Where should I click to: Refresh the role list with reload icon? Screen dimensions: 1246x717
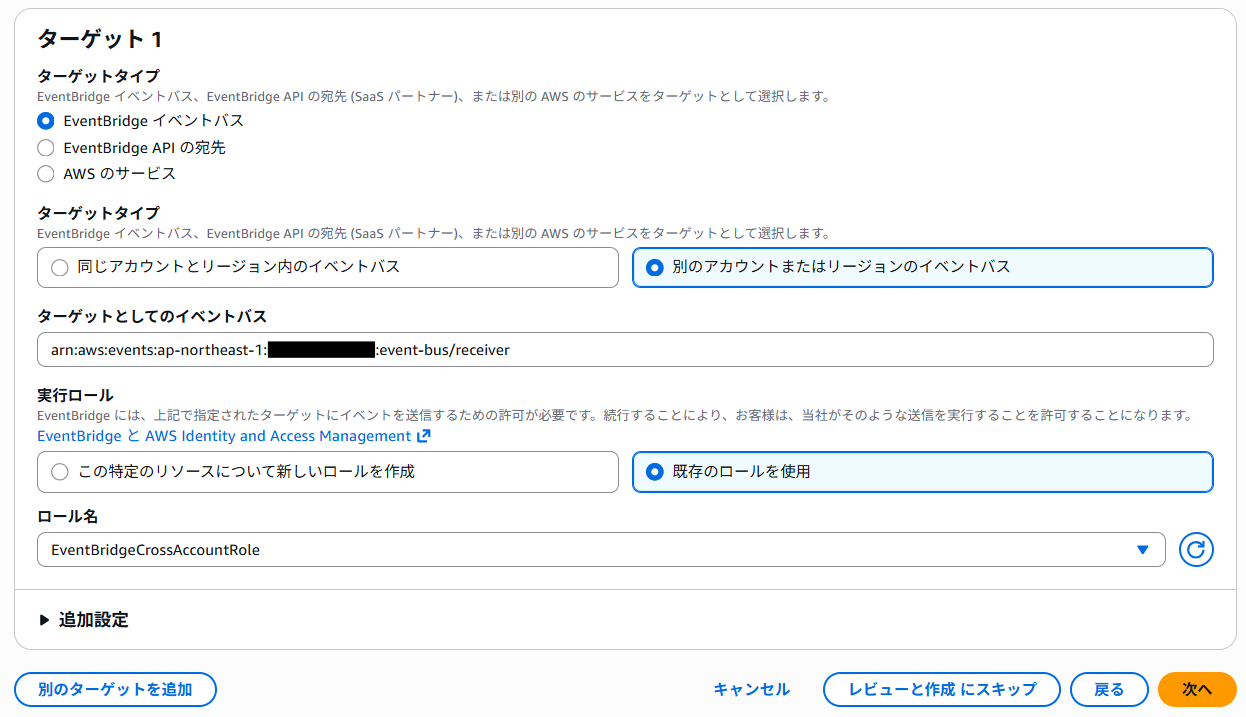1196,549
